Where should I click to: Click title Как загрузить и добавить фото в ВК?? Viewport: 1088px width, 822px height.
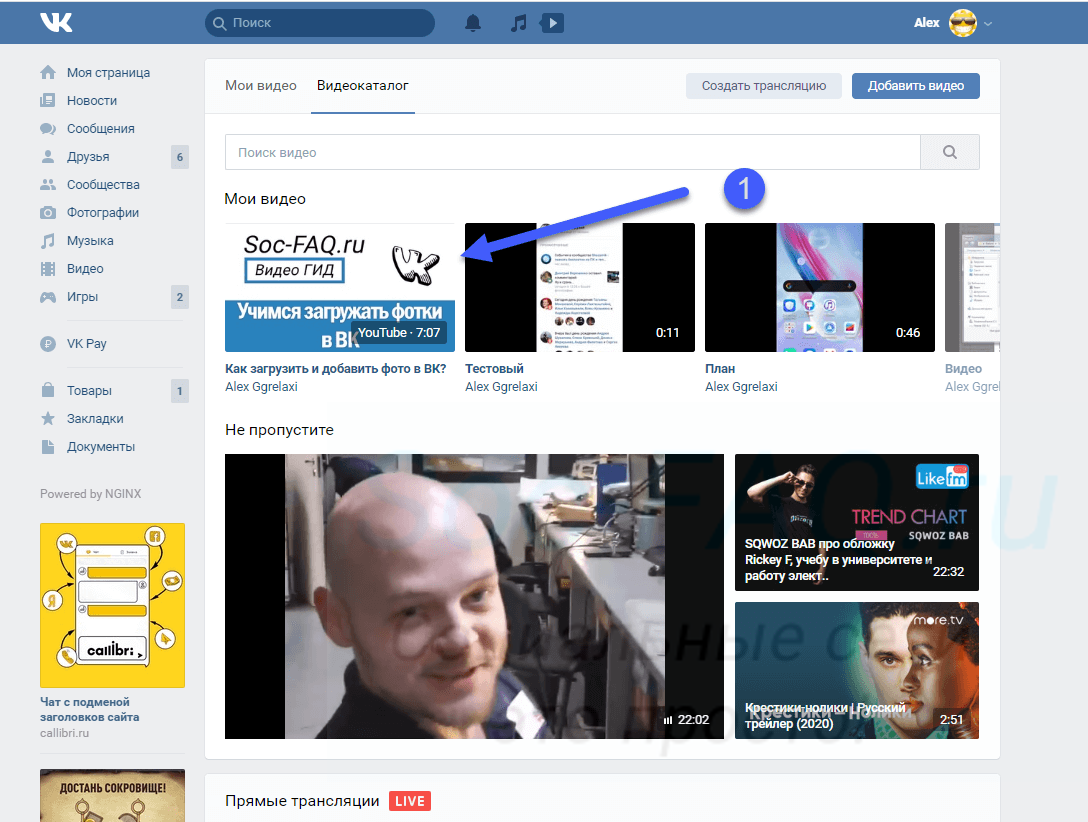tap(336, 368)
